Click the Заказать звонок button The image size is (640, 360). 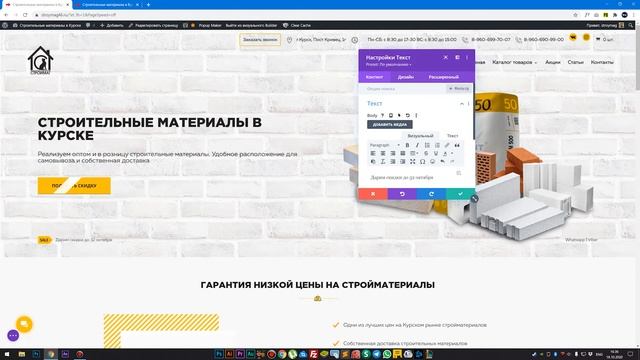[260, 40]
